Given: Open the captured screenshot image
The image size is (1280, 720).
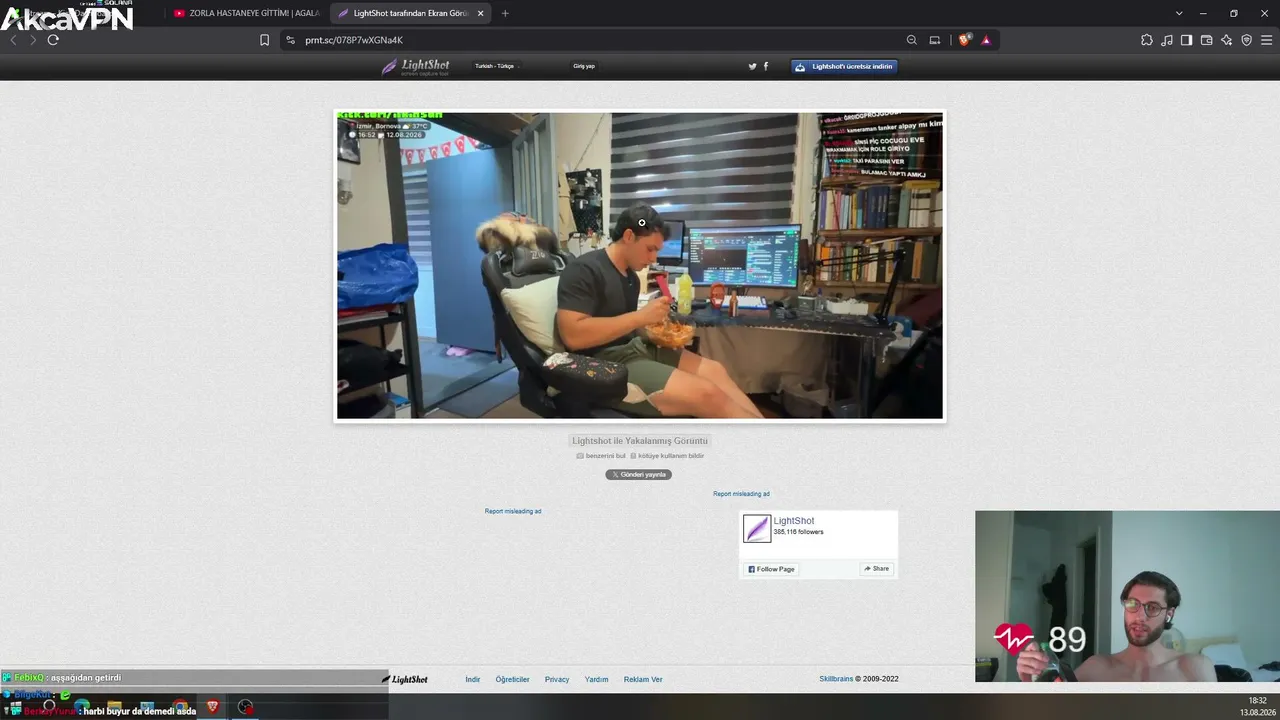Looking at the screenshot, I should [x=640, y=265].
